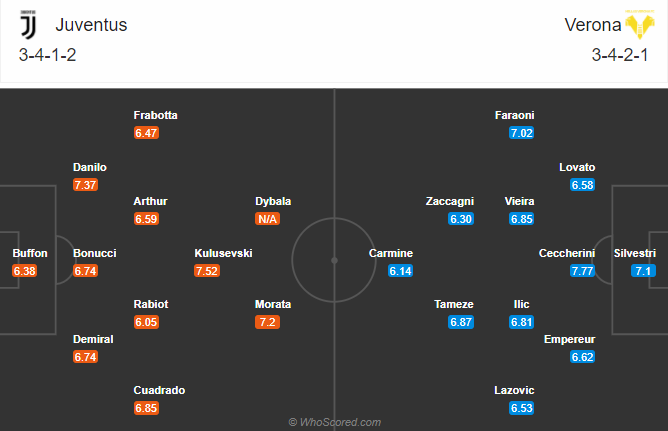Click the Juventus club crest icon
The width and height of the screenshot is (668, 431).
coord(27,24)
